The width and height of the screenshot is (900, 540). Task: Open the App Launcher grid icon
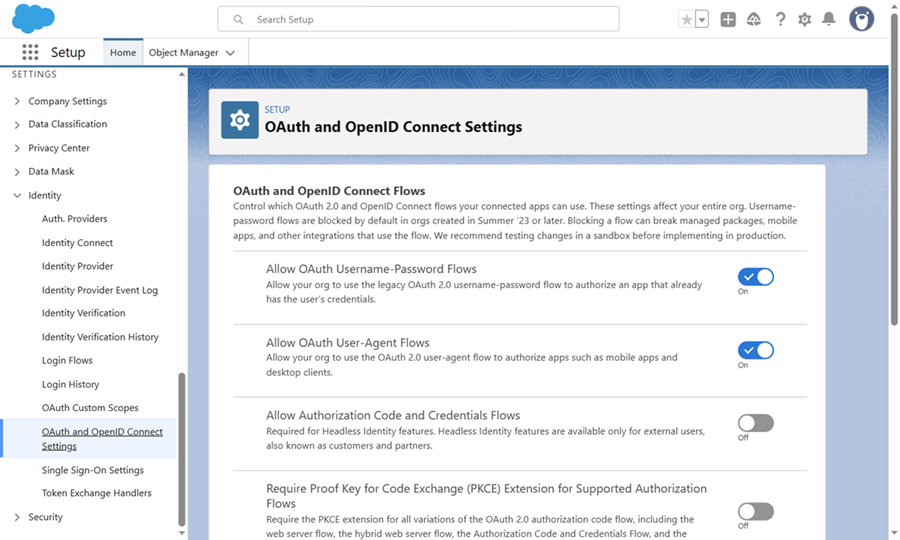click(x=30, y=52)
